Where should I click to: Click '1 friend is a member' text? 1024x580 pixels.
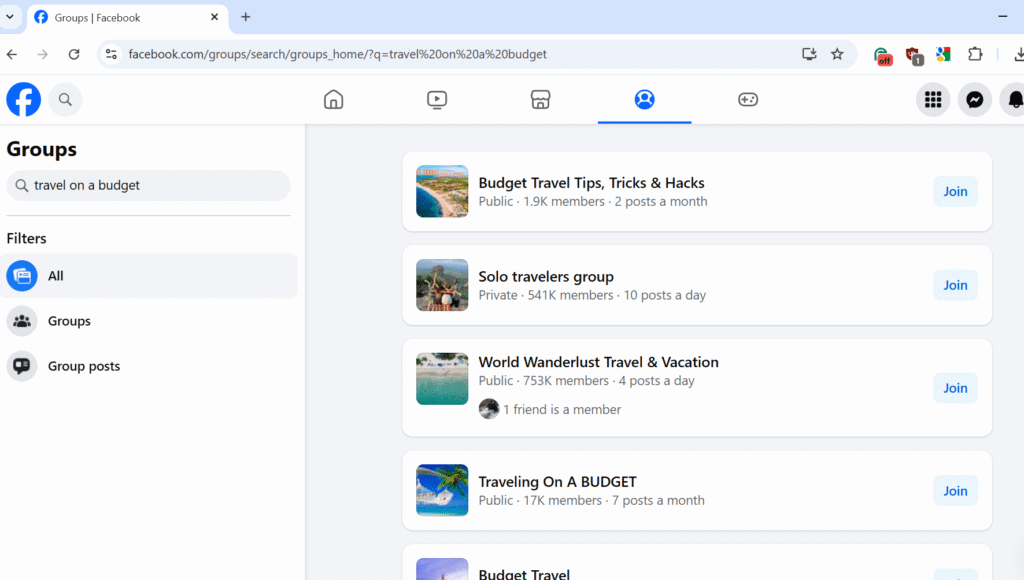tap(562, 410)
